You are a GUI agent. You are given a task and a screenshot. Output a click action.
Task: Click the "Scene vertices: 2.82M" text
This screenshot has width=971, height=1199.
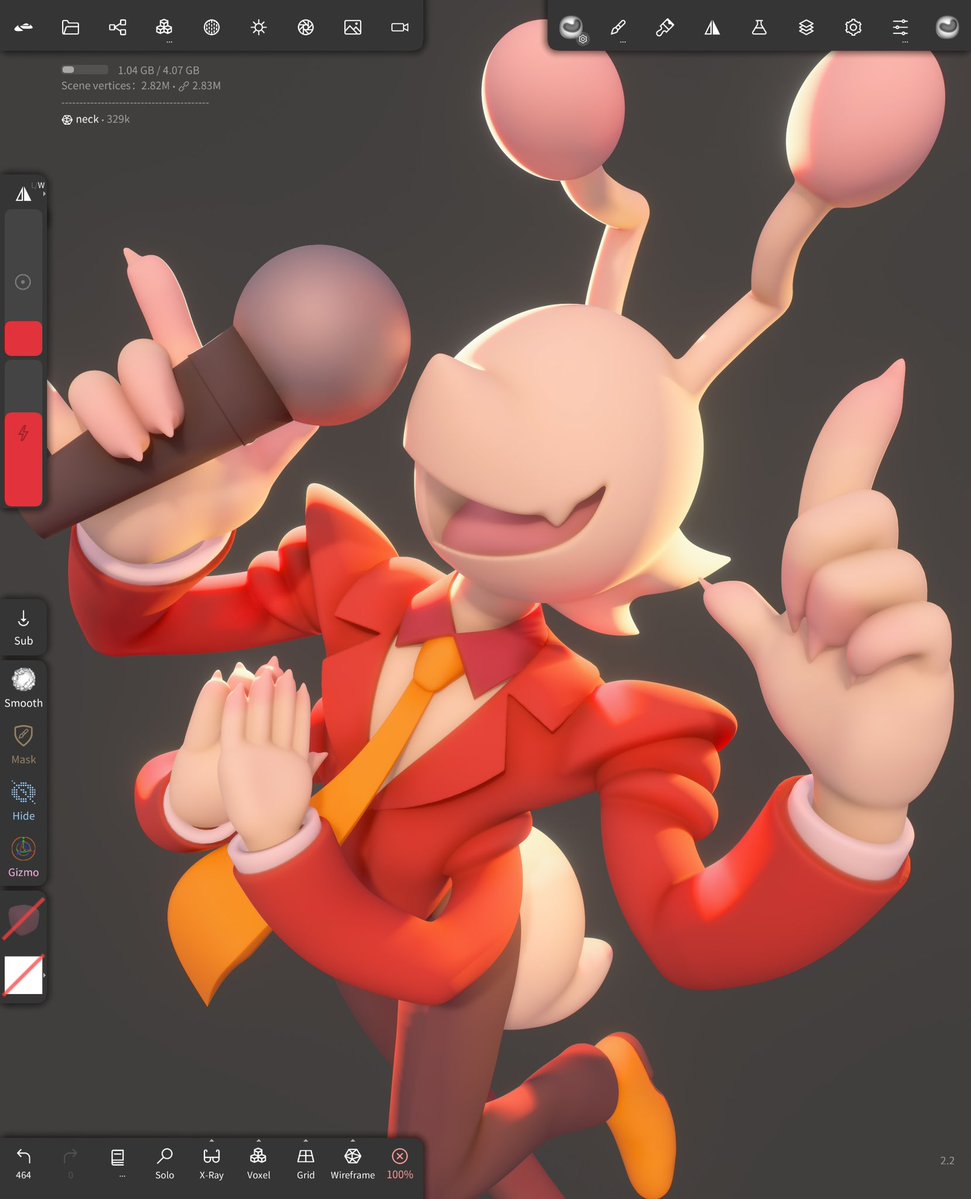click(x=115, y=86)
